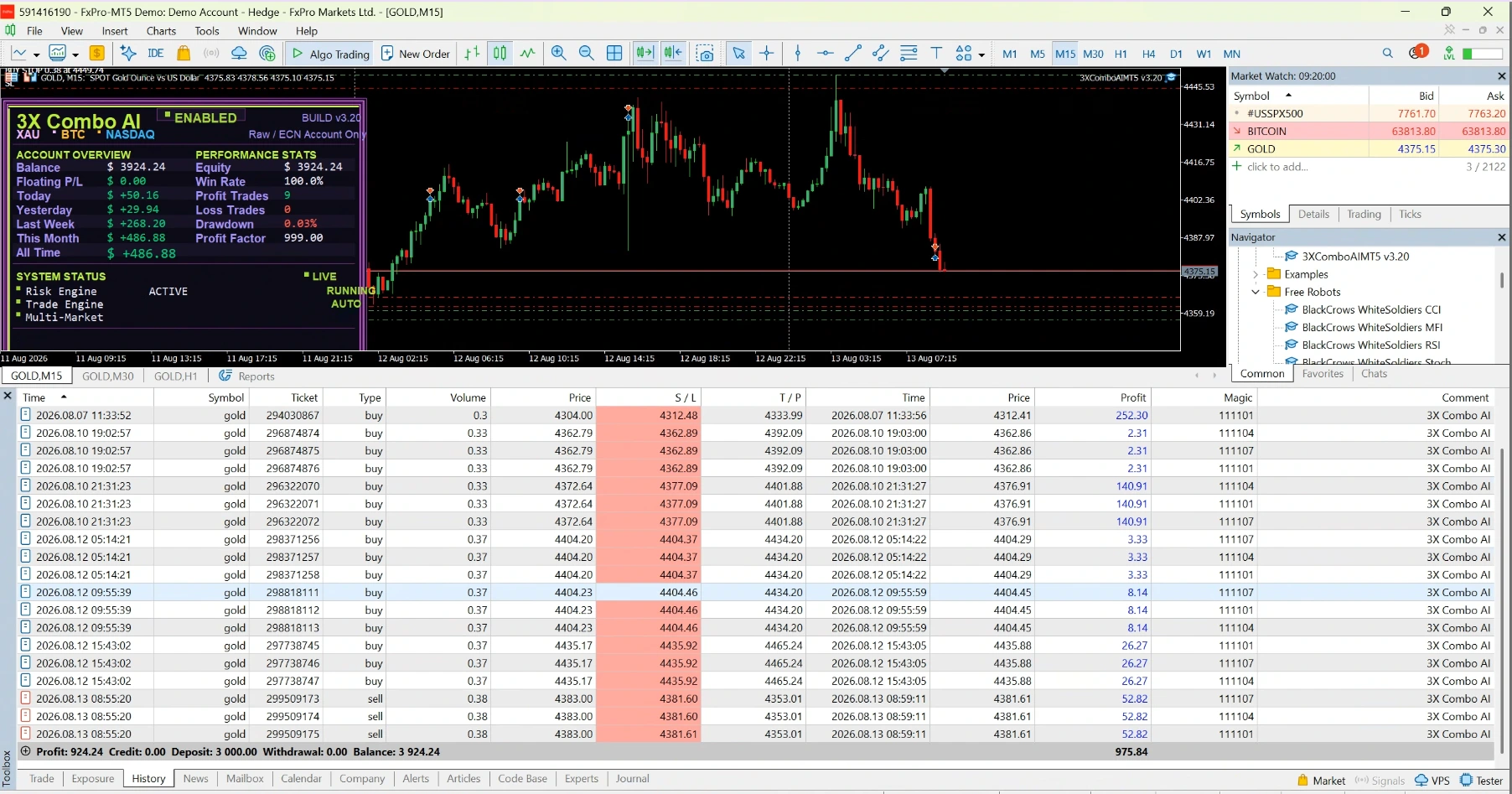Image resolution: width=1512 pixels, height=794 pixels.
Task: Click the Signals broadcast toolbar icon
Action: tap(211, 54)
